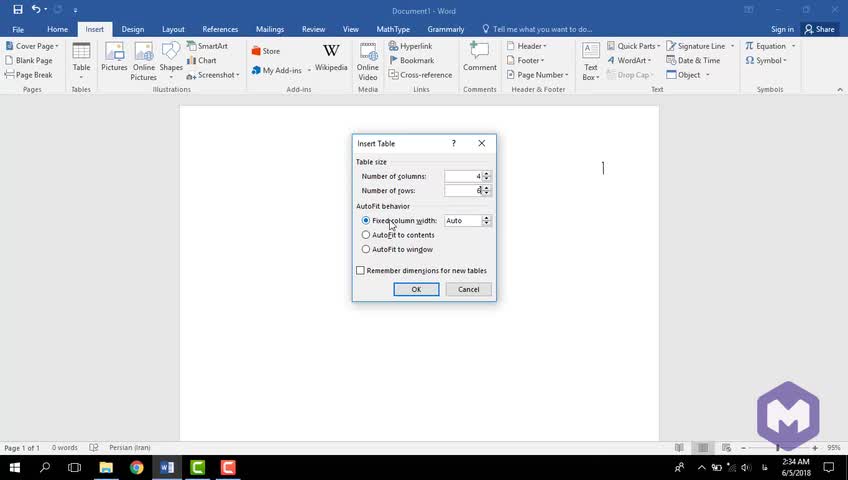Open spelling proofing status icon
Viewport: 848px width, 480px height.
coord(94,448)
